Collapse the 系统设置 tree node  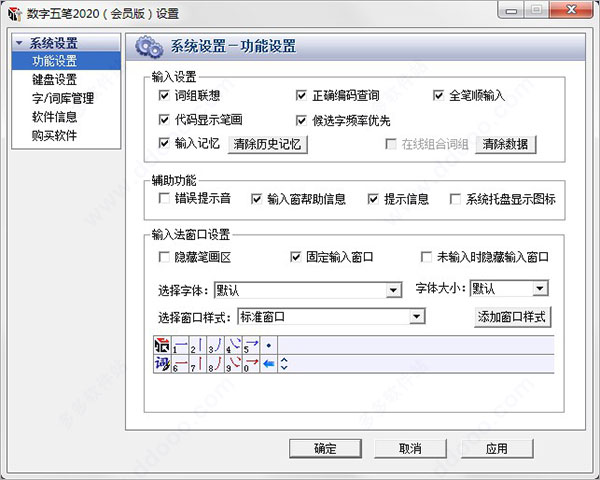click(19, 43)
